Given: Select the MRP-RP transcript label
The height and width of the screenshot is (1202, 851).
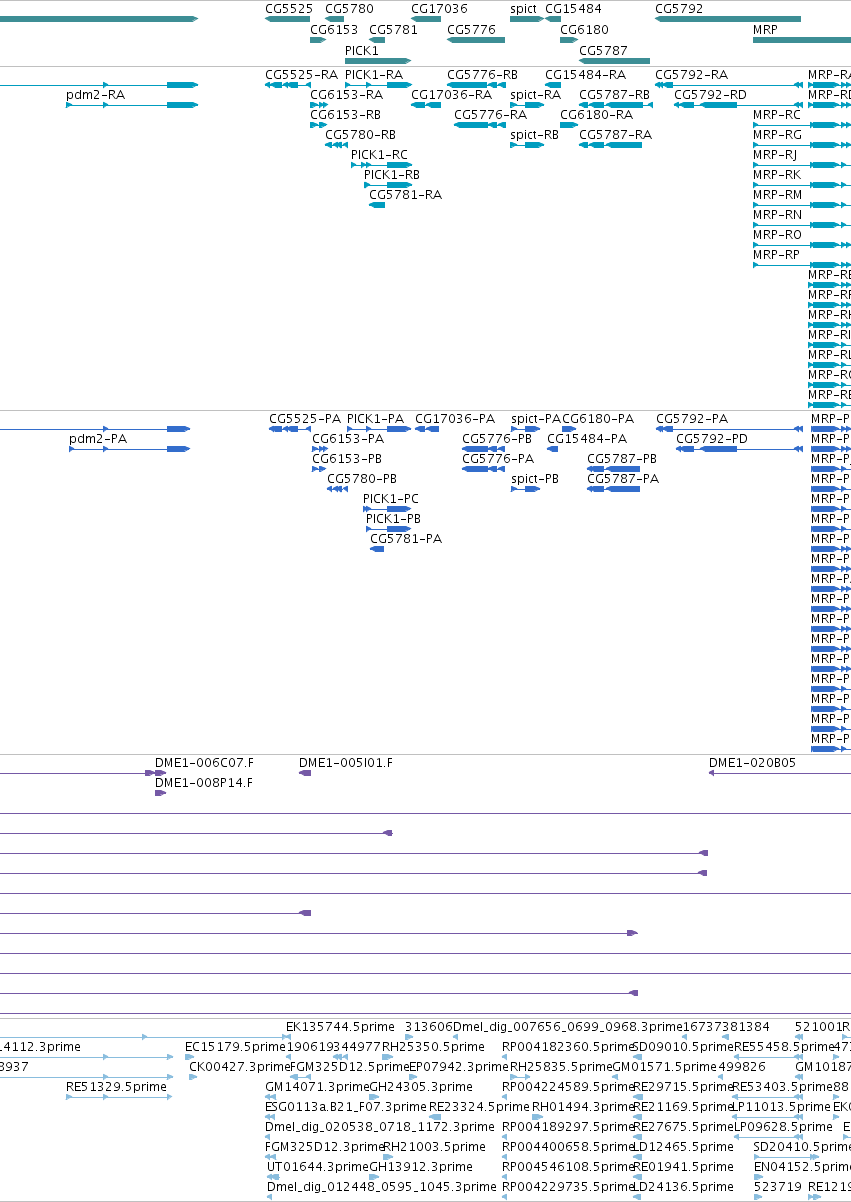Looking at the screenshot, I should point(776,255).
